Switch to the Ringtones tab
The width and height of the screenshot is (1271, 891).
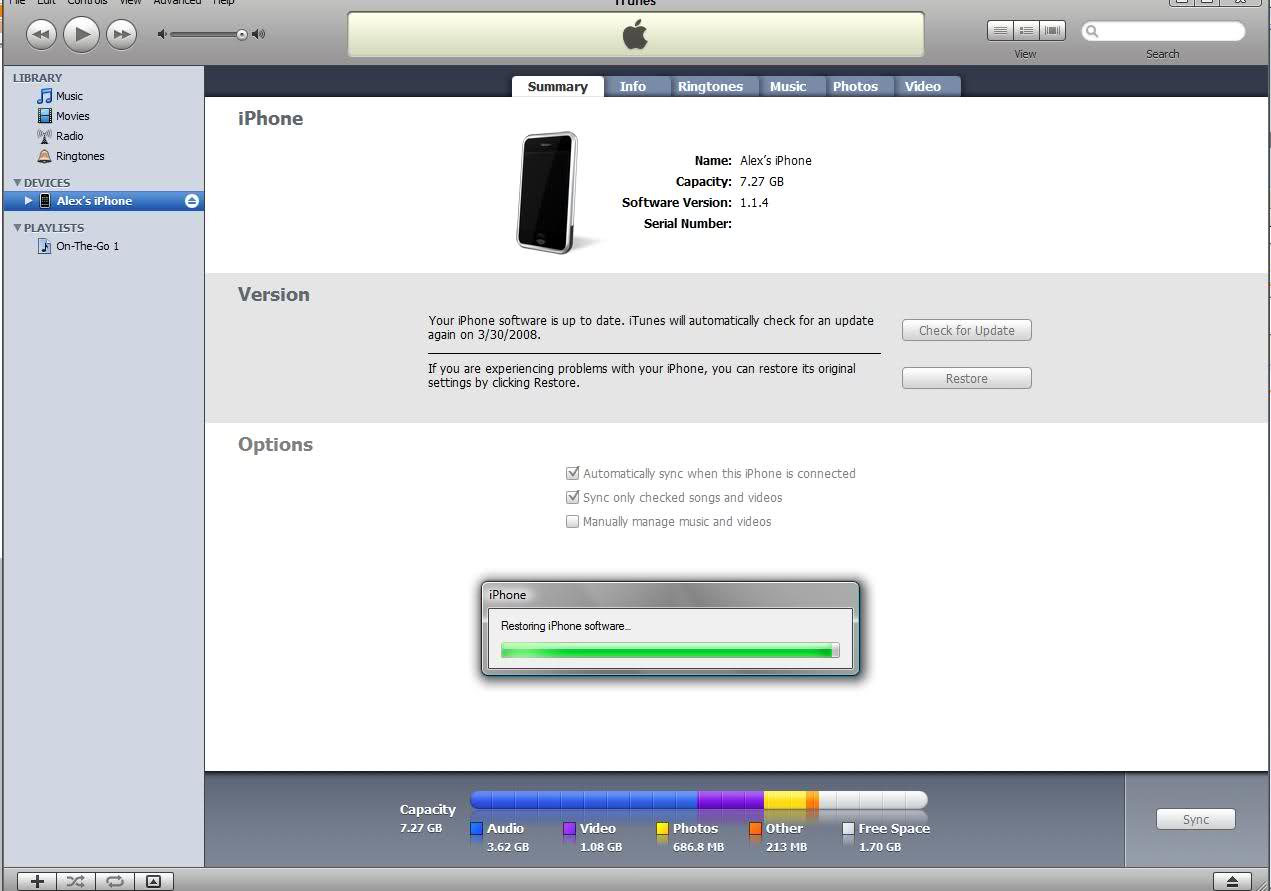coord(710,86)
